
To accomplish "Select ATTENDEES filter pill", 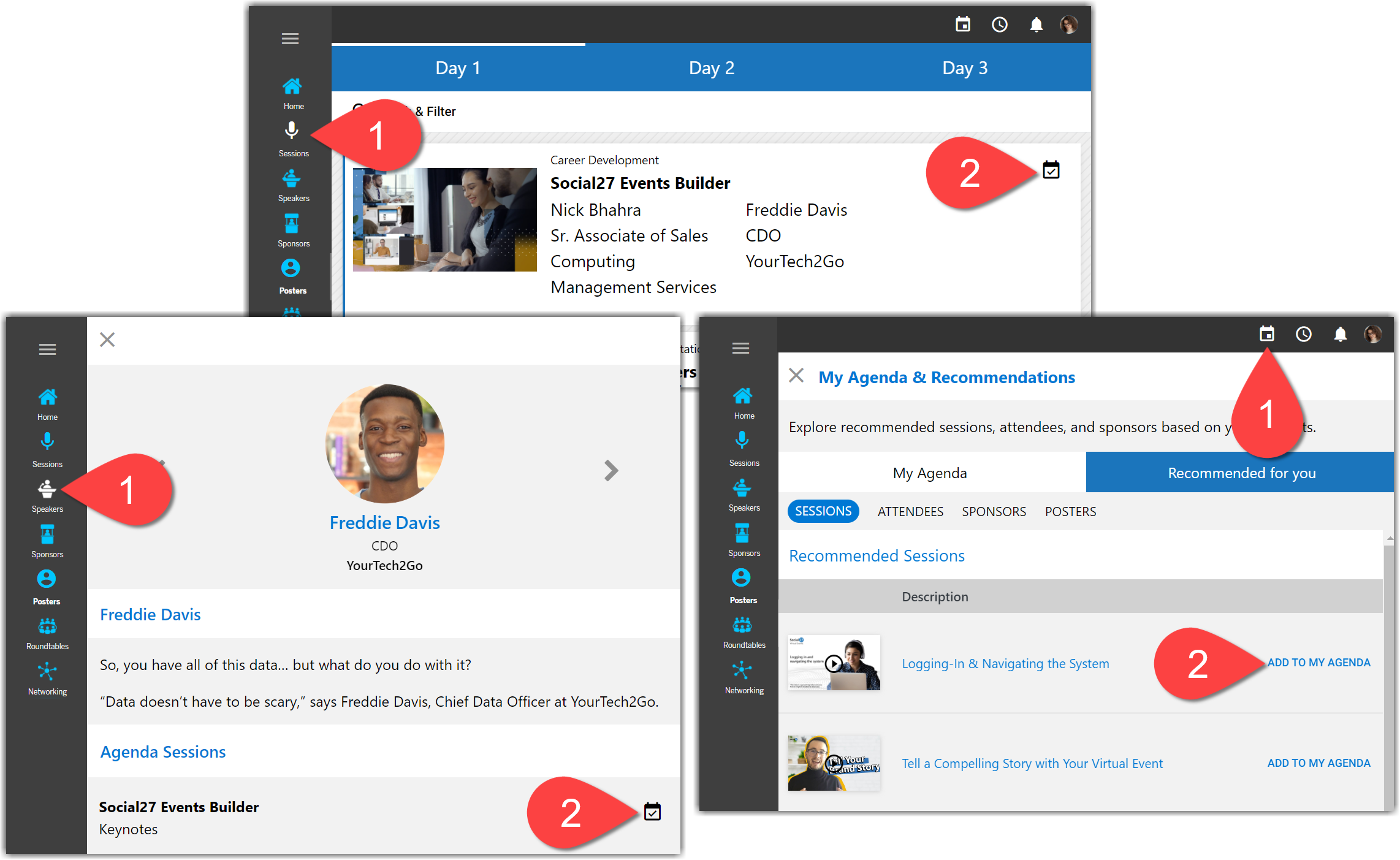I will [910, 511].
